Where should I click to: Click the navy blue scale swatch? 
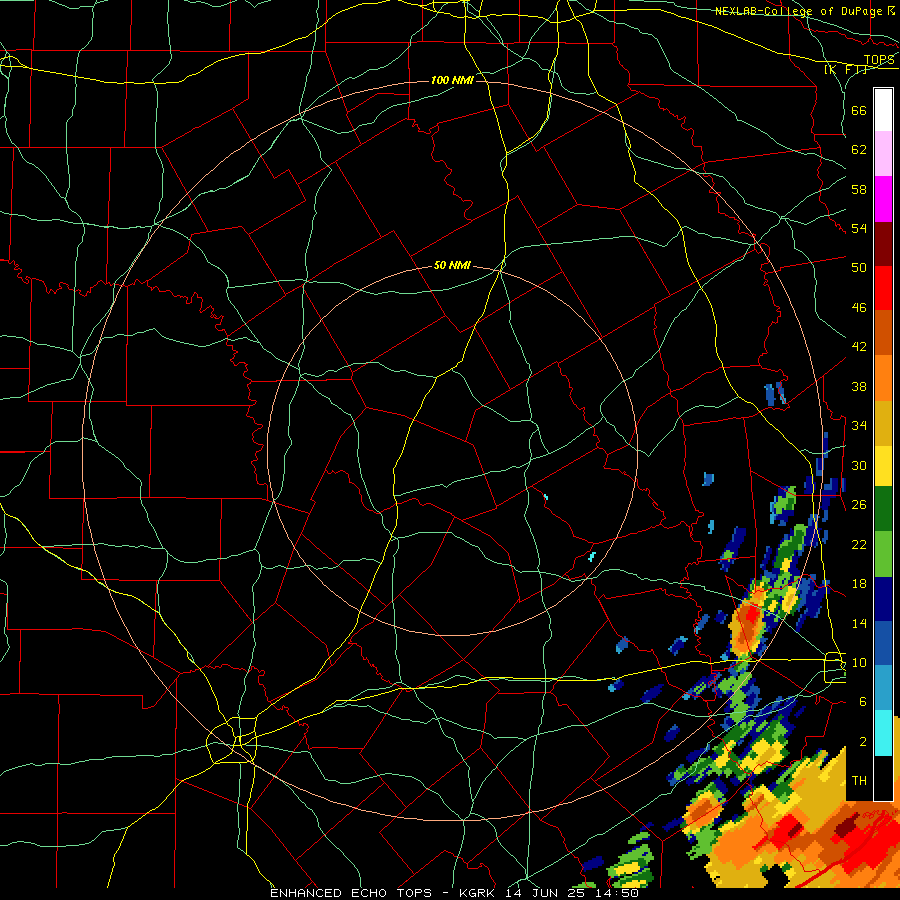pos(883,599)
